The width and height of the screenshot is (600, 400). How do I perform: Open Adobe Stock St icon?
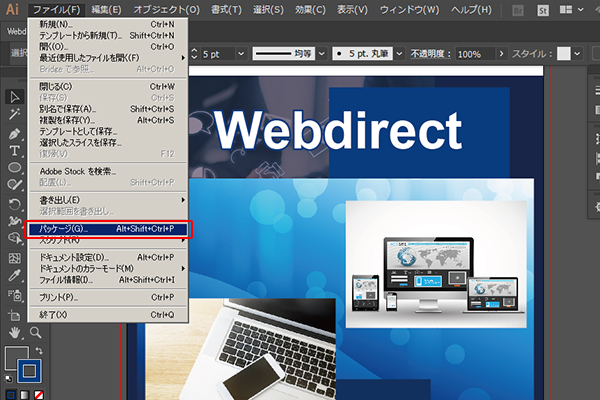click(543, 10)
